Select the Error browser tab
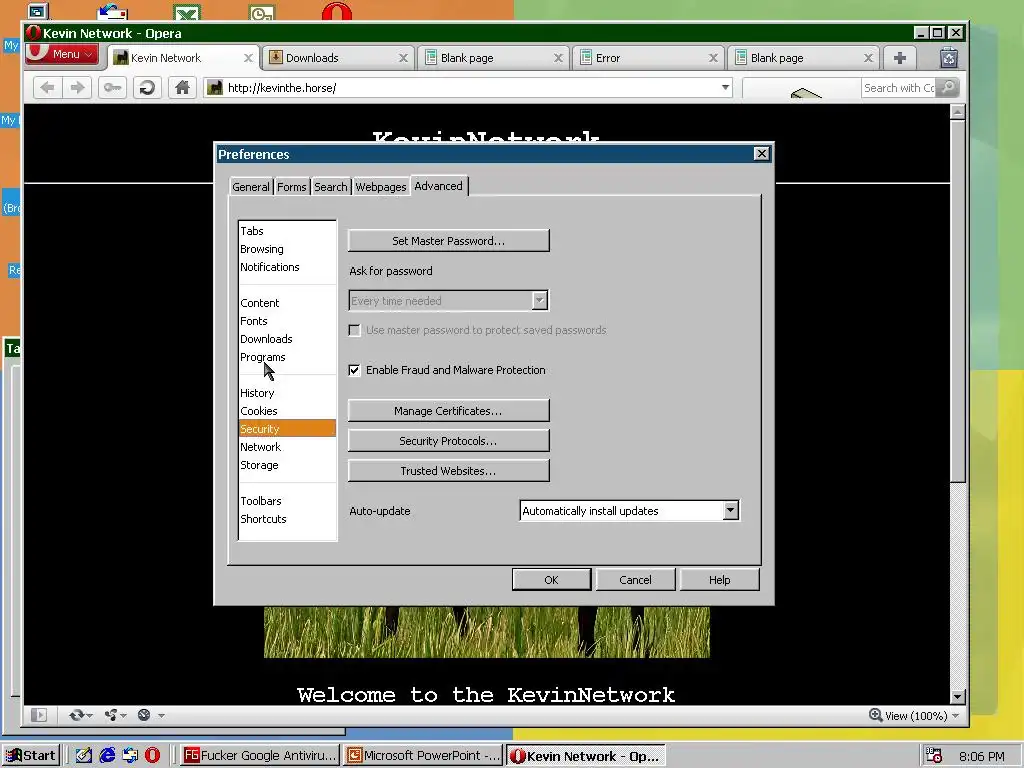Screen dimensions: 1024x768 point(647,58)
